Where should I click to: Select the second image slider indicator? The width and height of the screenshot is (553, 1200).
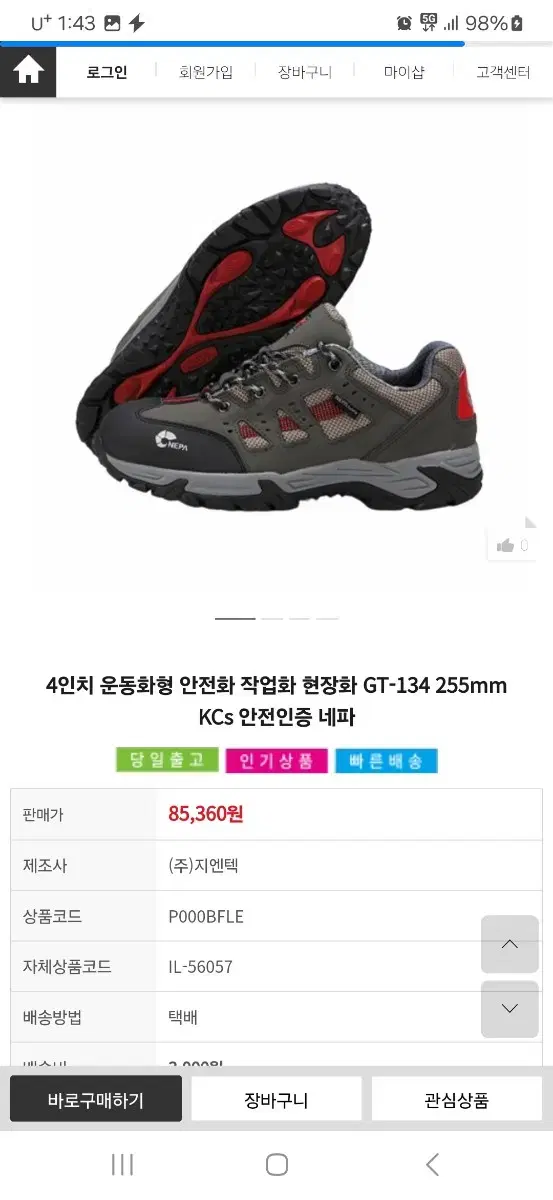tap(272, 619)
